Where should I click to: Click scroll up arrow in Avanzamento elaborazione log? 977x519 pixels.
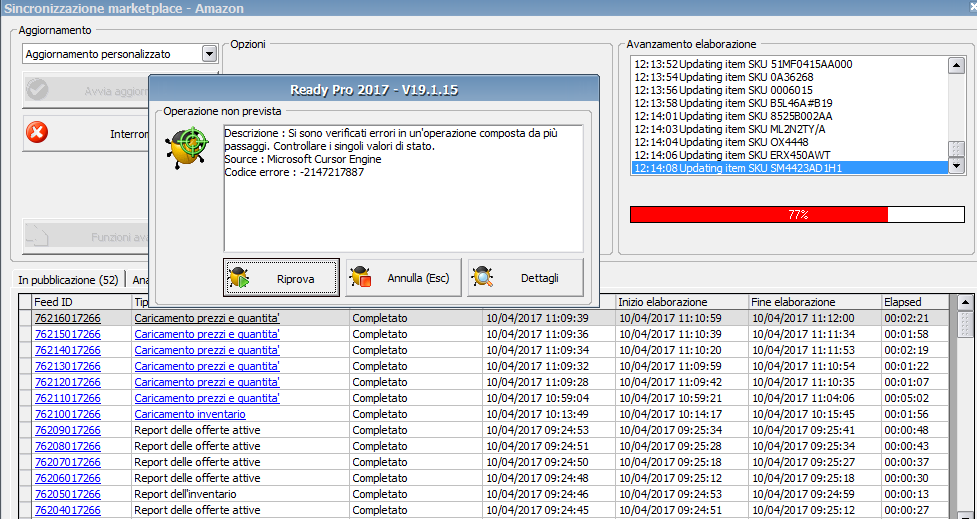click(x=955, y=65)
